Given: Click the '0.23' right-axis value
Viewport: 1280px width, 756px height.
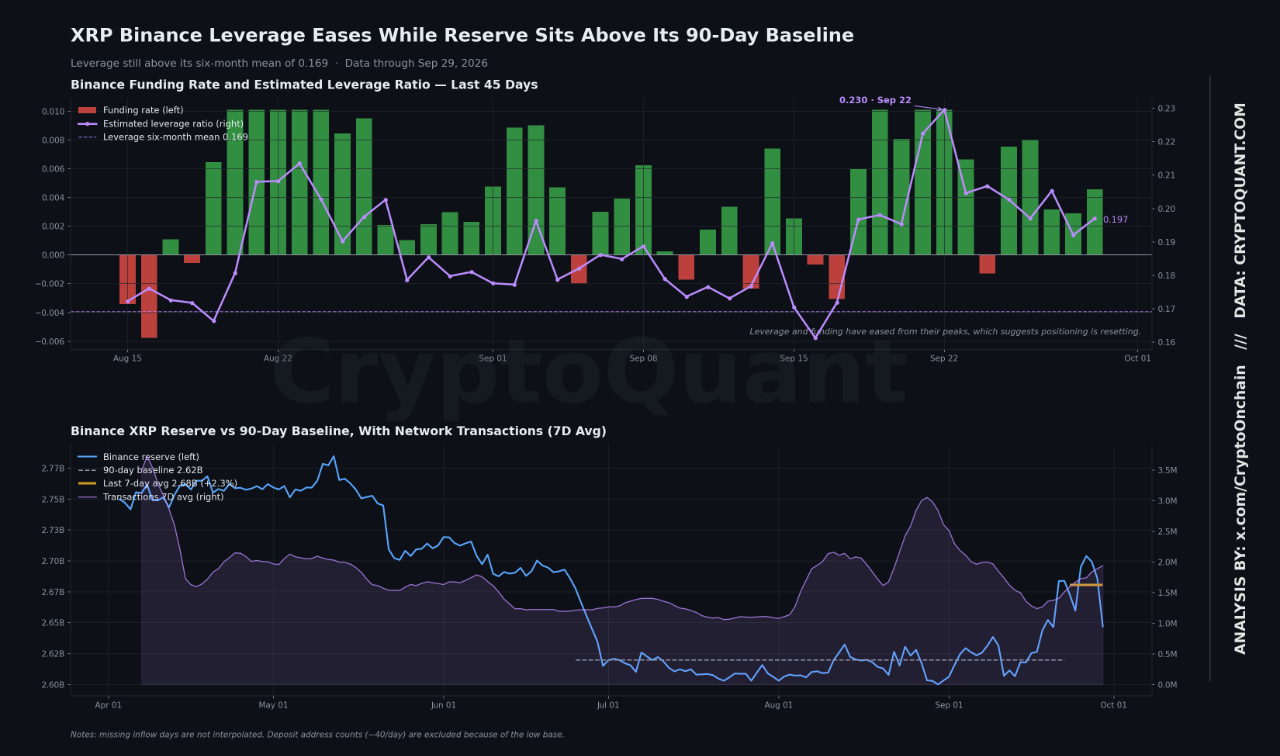Looking at the screenshot, I should (x=1167, y=109).
